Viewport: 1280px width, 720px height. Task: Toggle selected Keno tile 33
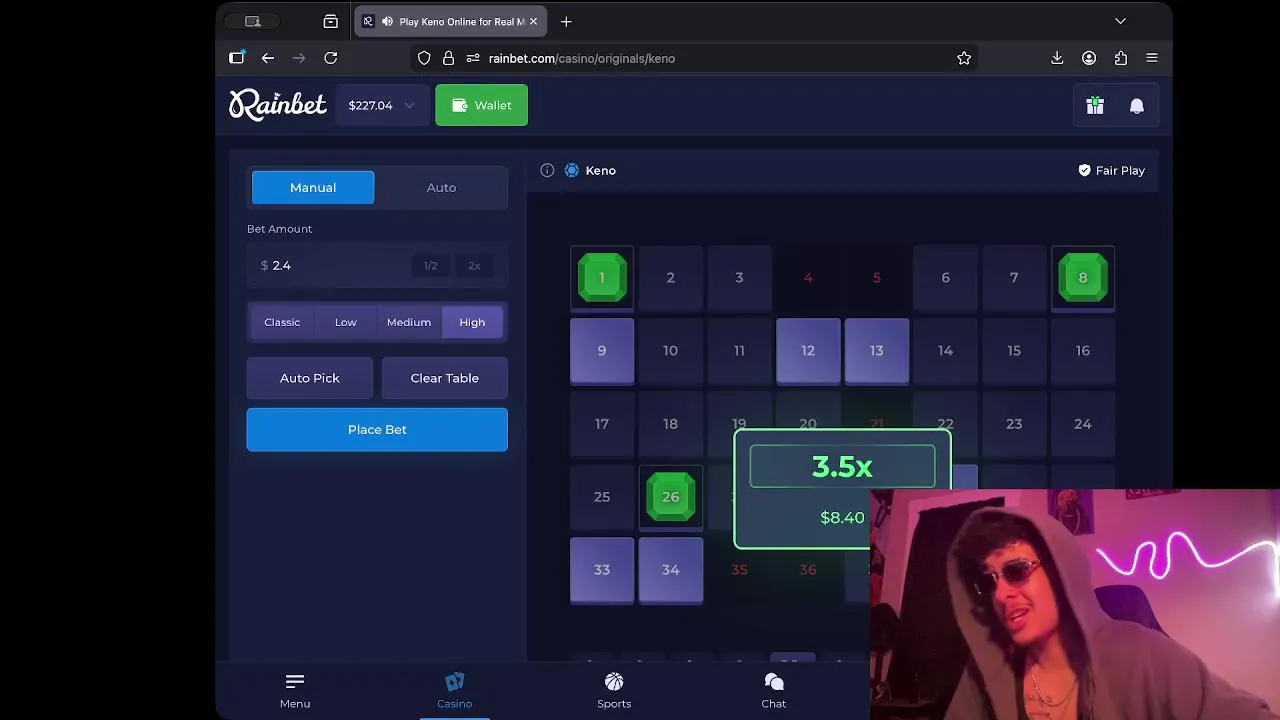(602, 570)
